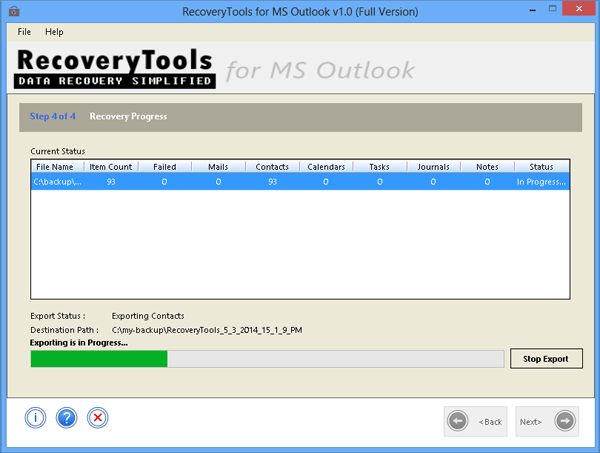Maximize the RecoveryTools window

tap(553, 8)
